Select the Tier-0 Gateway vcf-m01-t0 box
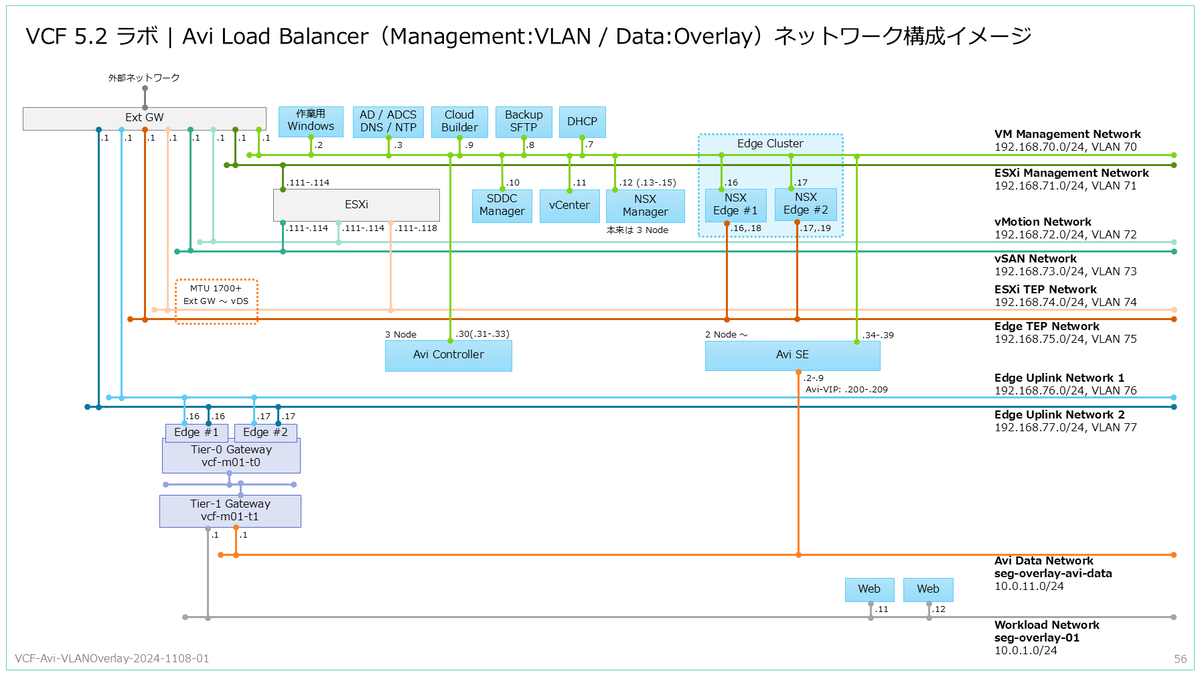 coord(230,457)
